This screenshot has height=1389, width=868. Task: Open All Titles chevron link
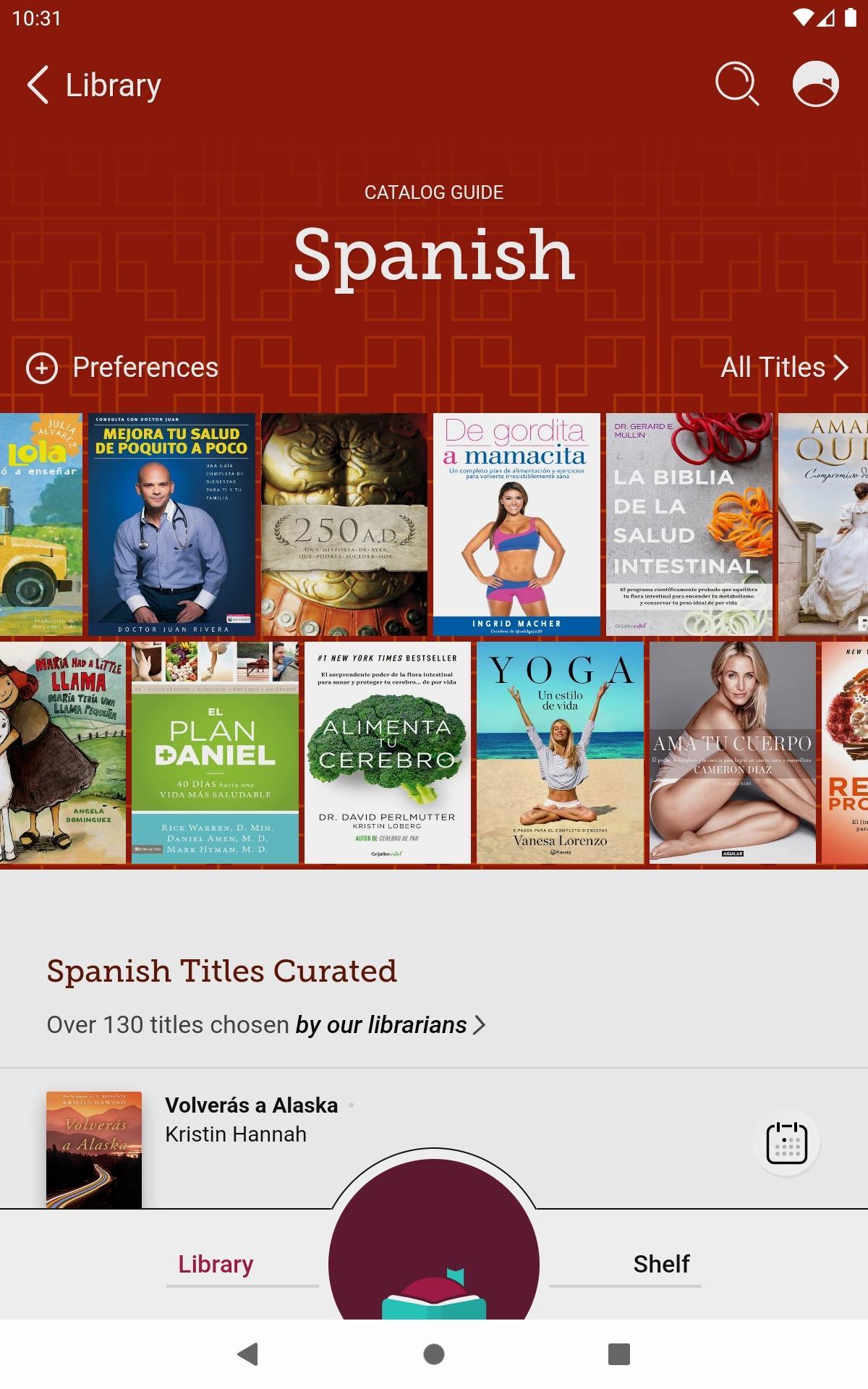click(785, 368)
